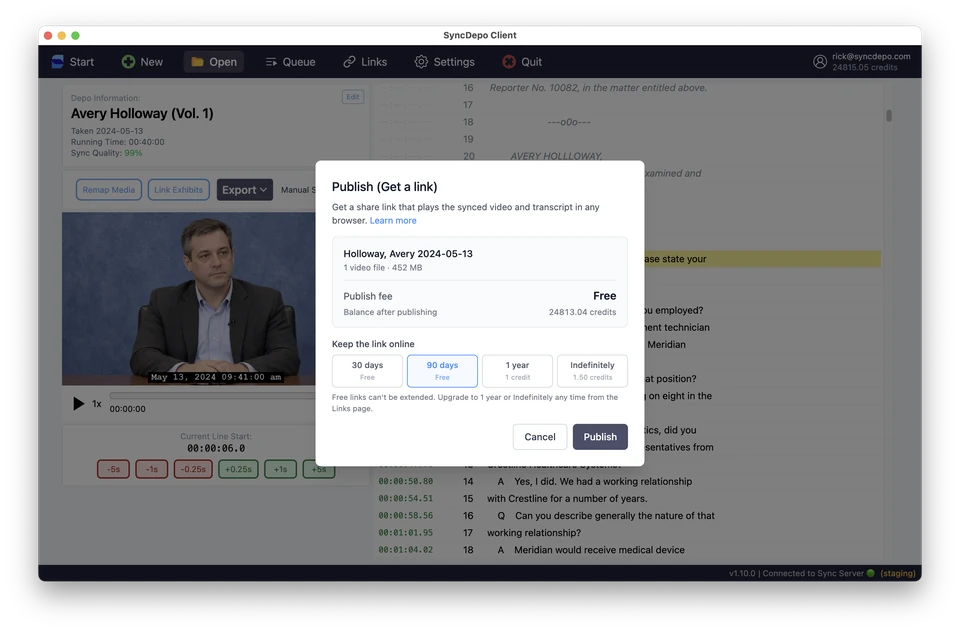Click the -5s adjustment button
This screenshot has width=960, height=632.
[113, 469]
